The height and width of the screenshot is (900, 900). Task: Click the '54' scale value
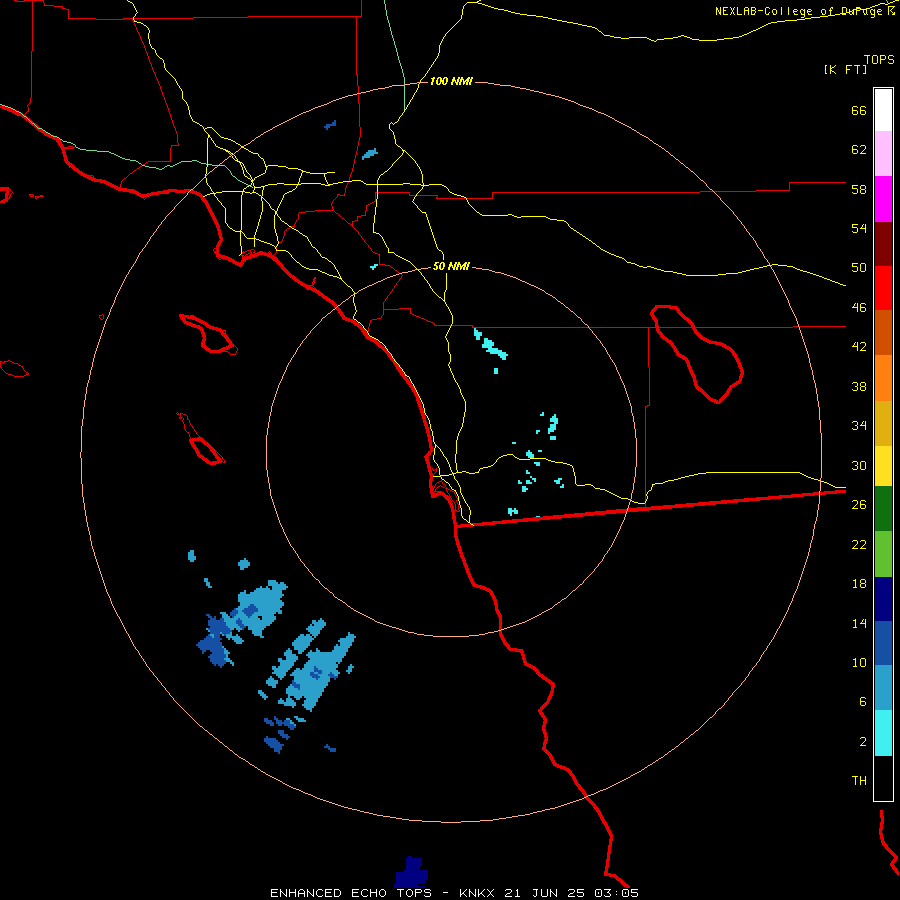(859, 228)
